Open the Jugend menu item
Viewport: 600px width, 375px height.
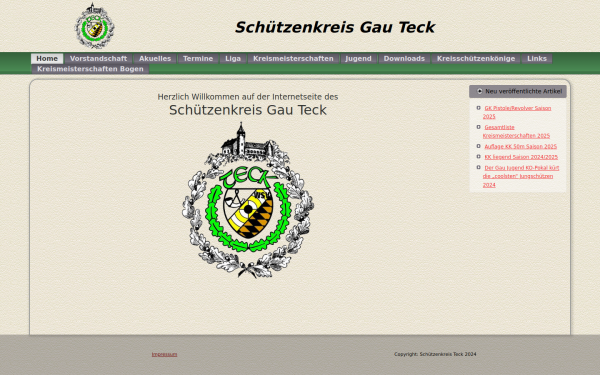359,59
